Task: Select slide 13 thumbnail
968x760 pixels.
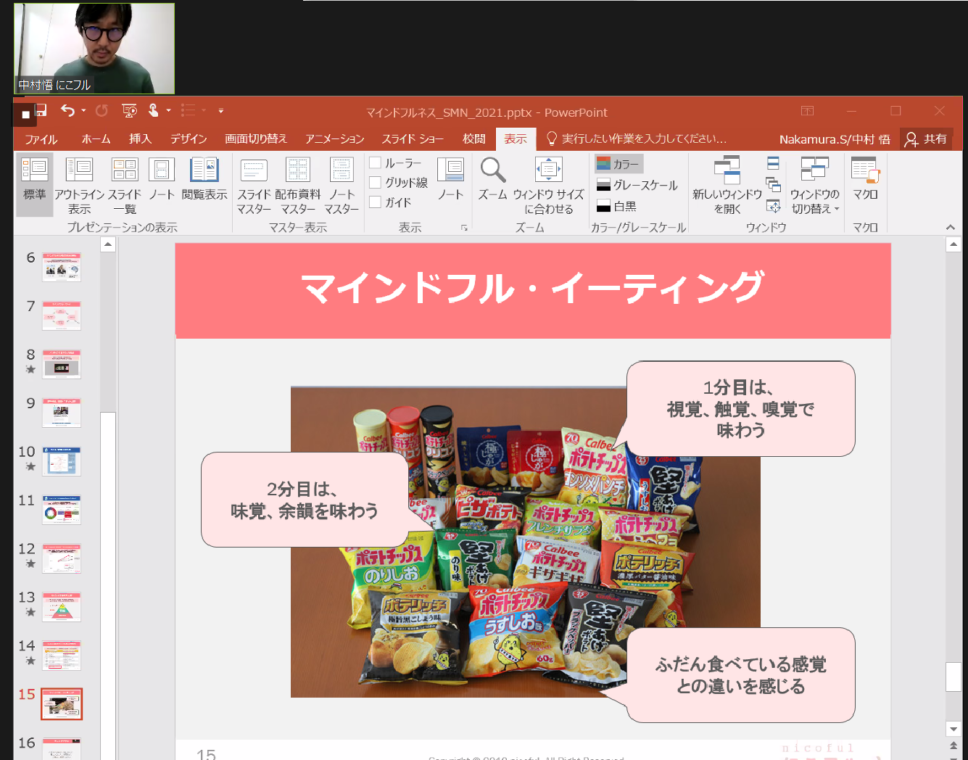Action: [x=61, y=606]
